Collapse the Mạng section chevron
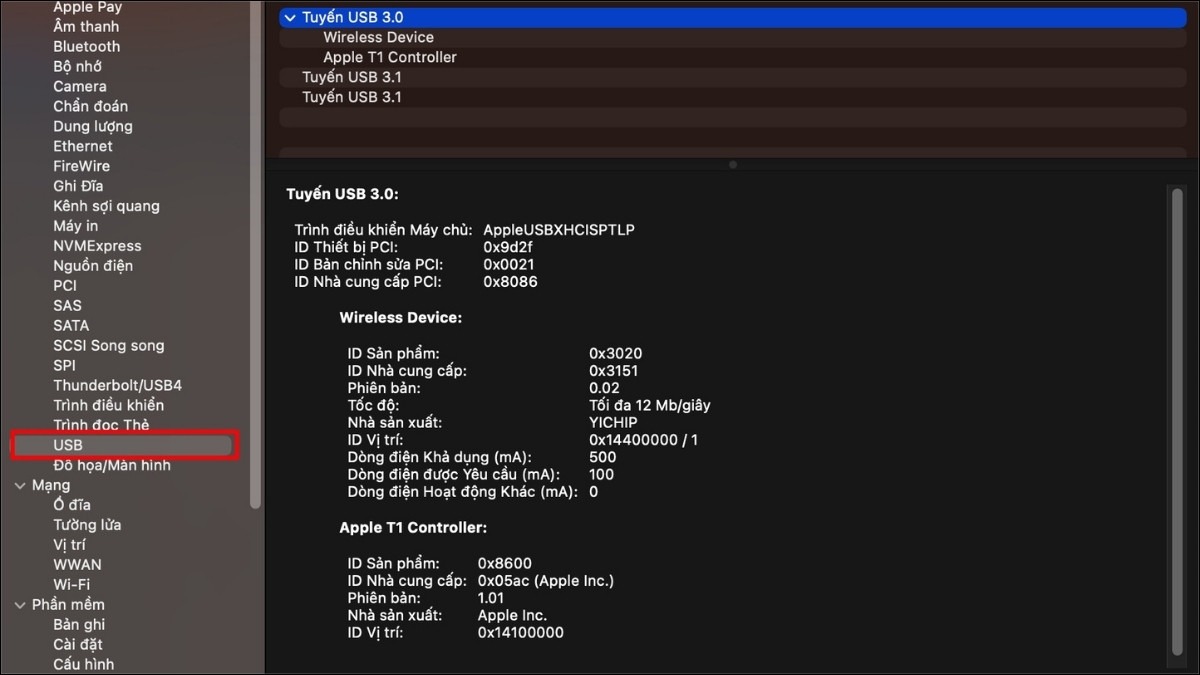This screenshot has height=675, width=1200. (x=20, y=486)
